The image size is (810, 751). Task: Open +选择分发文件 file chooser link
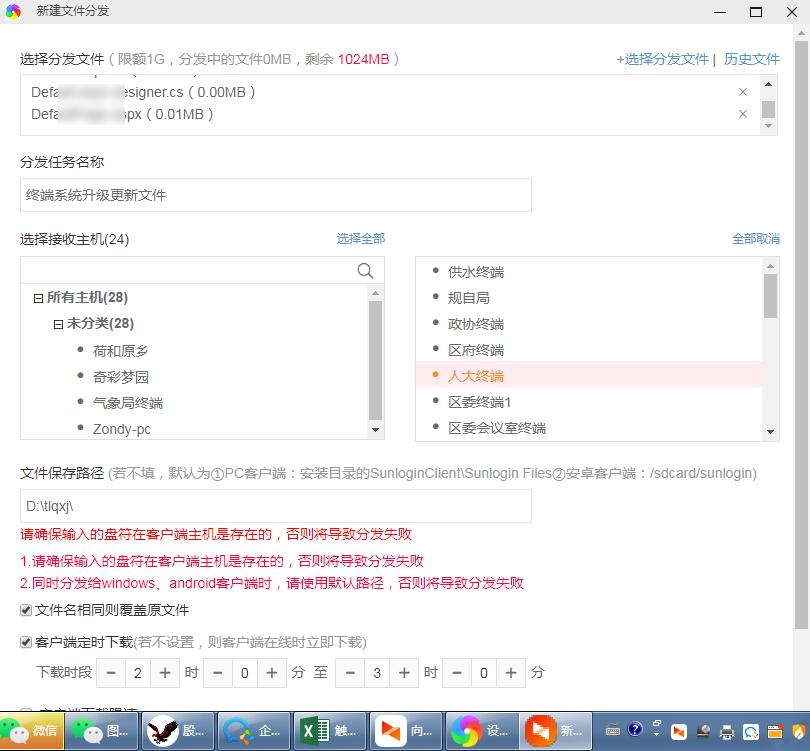click(662, 59)
